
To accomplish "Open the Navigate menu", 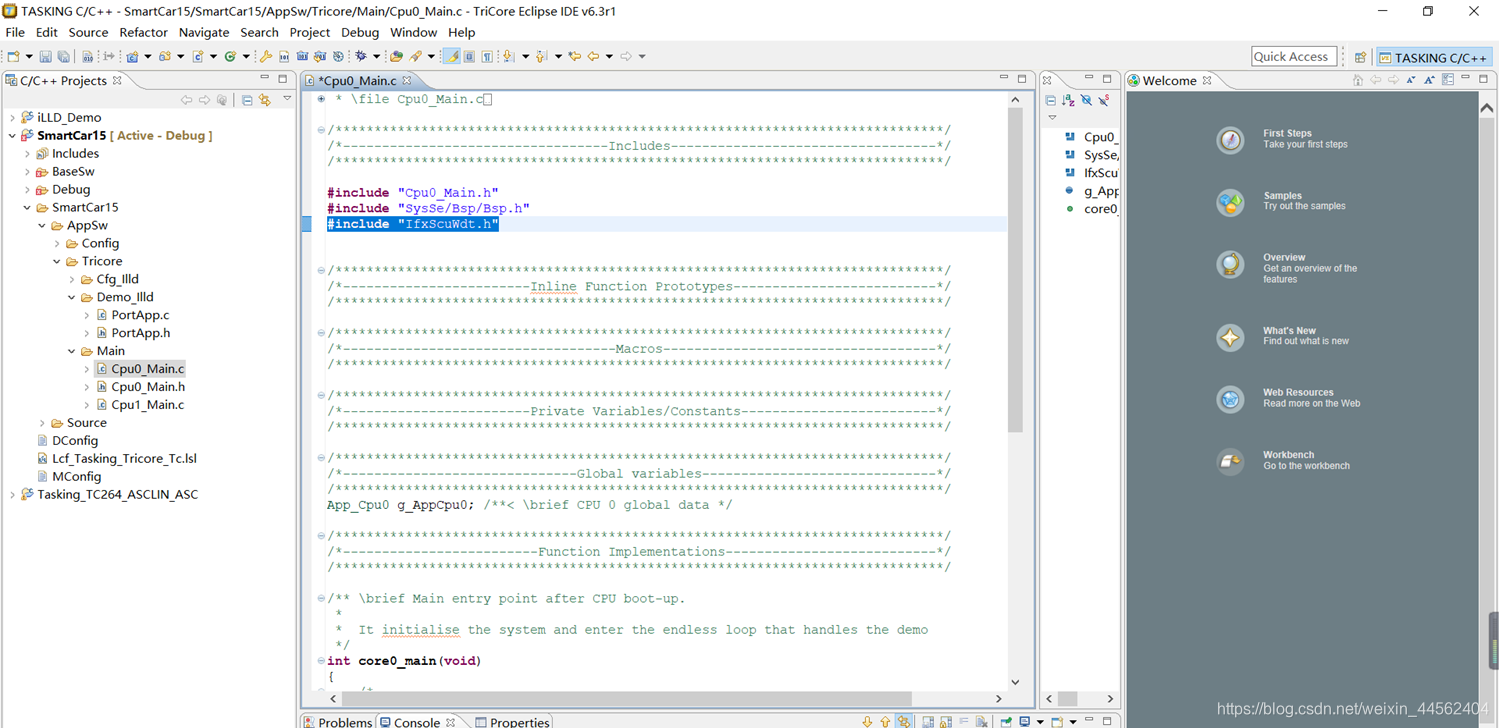I will (x=204, y=33).
